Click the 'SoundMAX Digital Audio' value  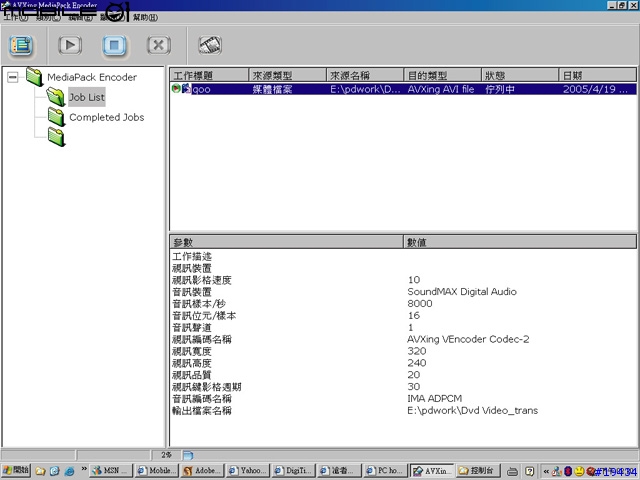coord(462,291)
